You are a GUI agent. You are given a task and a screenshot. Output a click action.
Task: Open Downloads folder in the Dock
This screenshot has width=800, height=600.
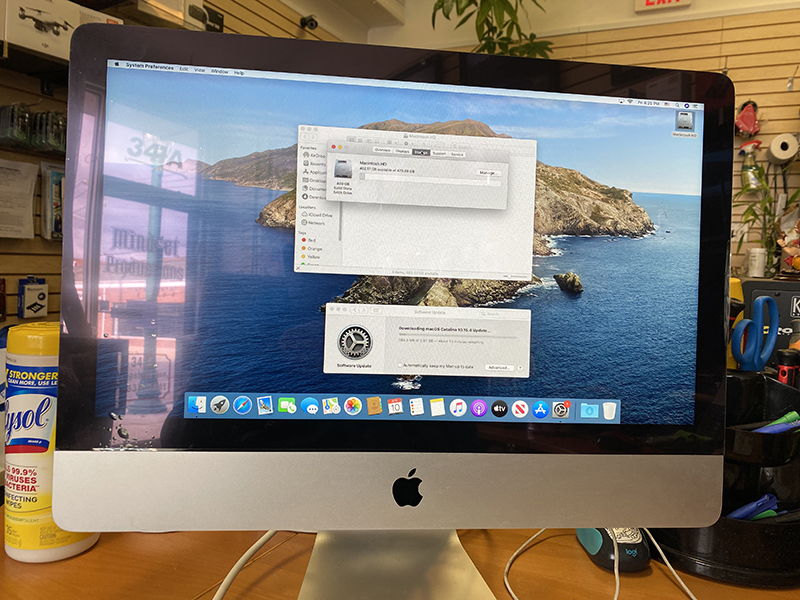click(x=589, y=410)
